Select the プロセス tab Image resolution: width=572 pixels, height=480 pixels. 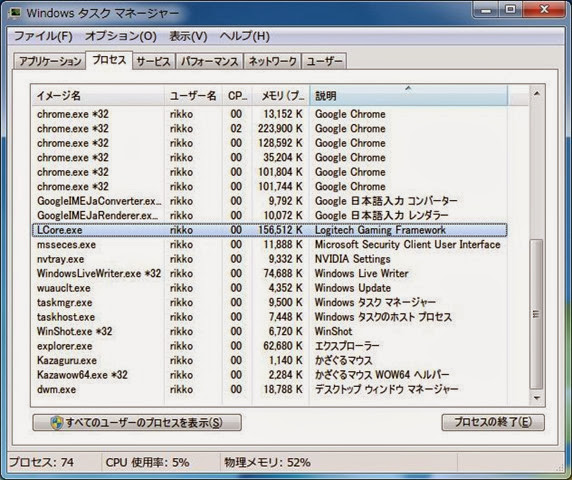pyautogui.click(x=109, y=60)
